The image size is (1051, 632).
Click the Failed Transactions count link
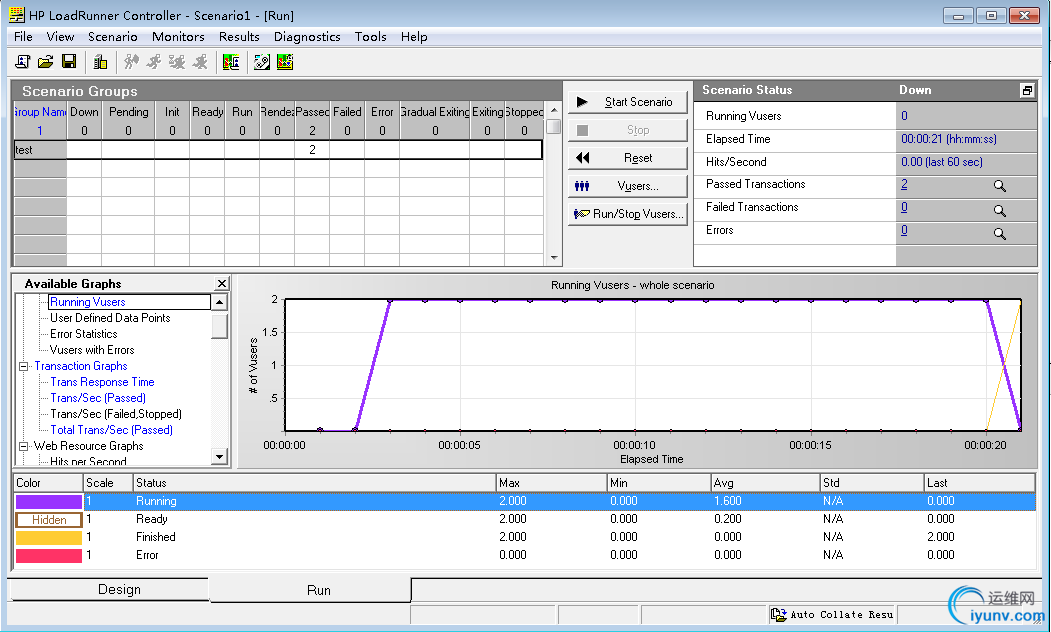(904, 207)
